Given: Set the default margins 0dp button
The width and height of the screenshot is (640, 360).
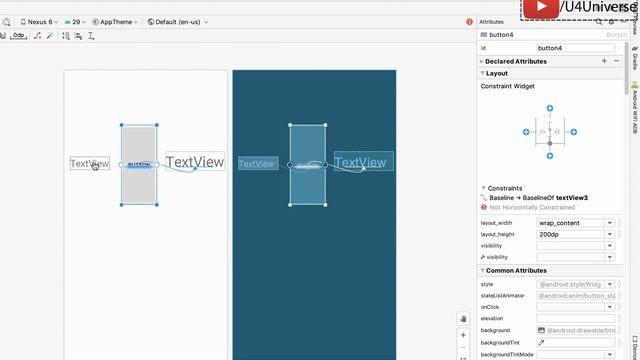Looking at the screenshot, I should coord(18,36).
